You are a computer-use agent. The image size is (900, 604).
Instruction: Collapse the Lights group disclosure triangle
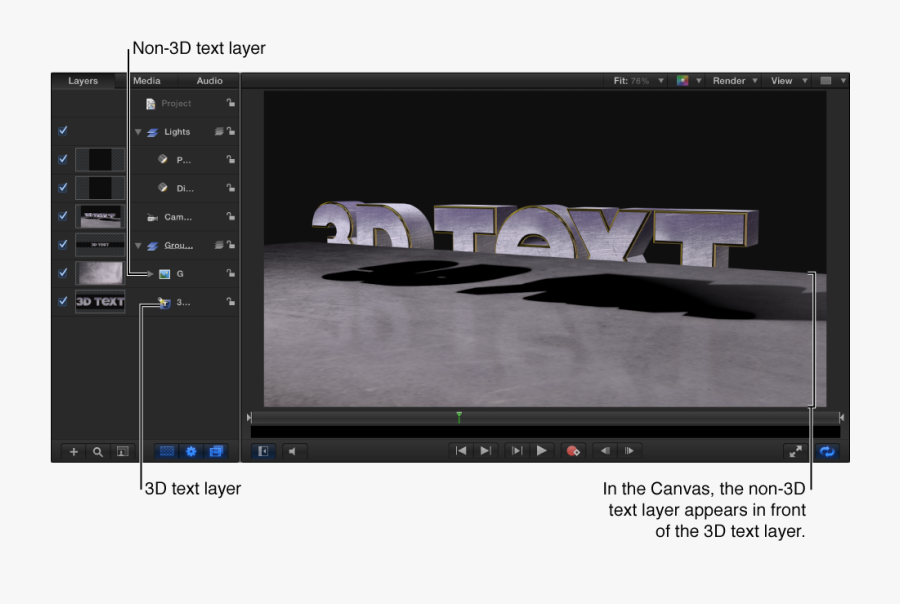click(138, 131)
